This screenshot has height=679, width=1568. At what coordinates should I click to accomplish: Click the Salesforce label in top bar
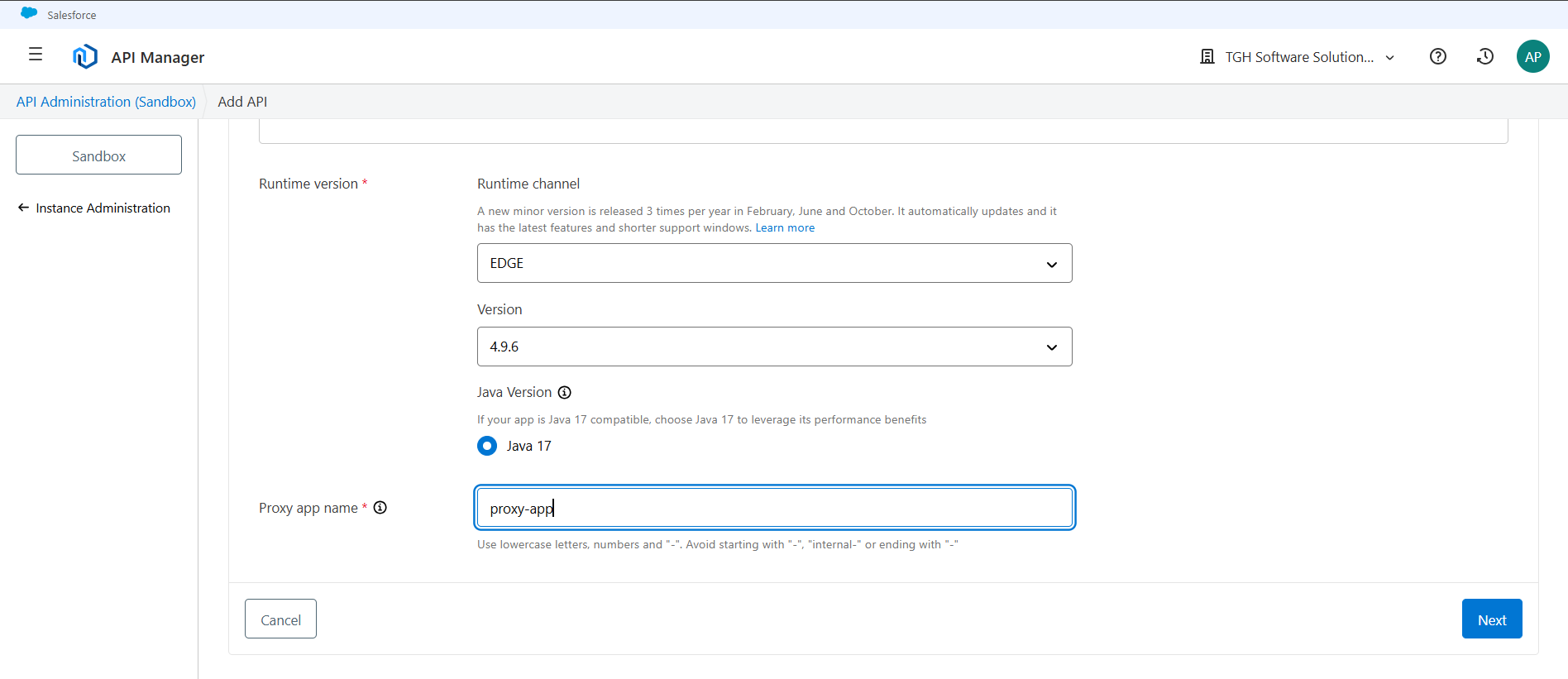click(72, 15)
